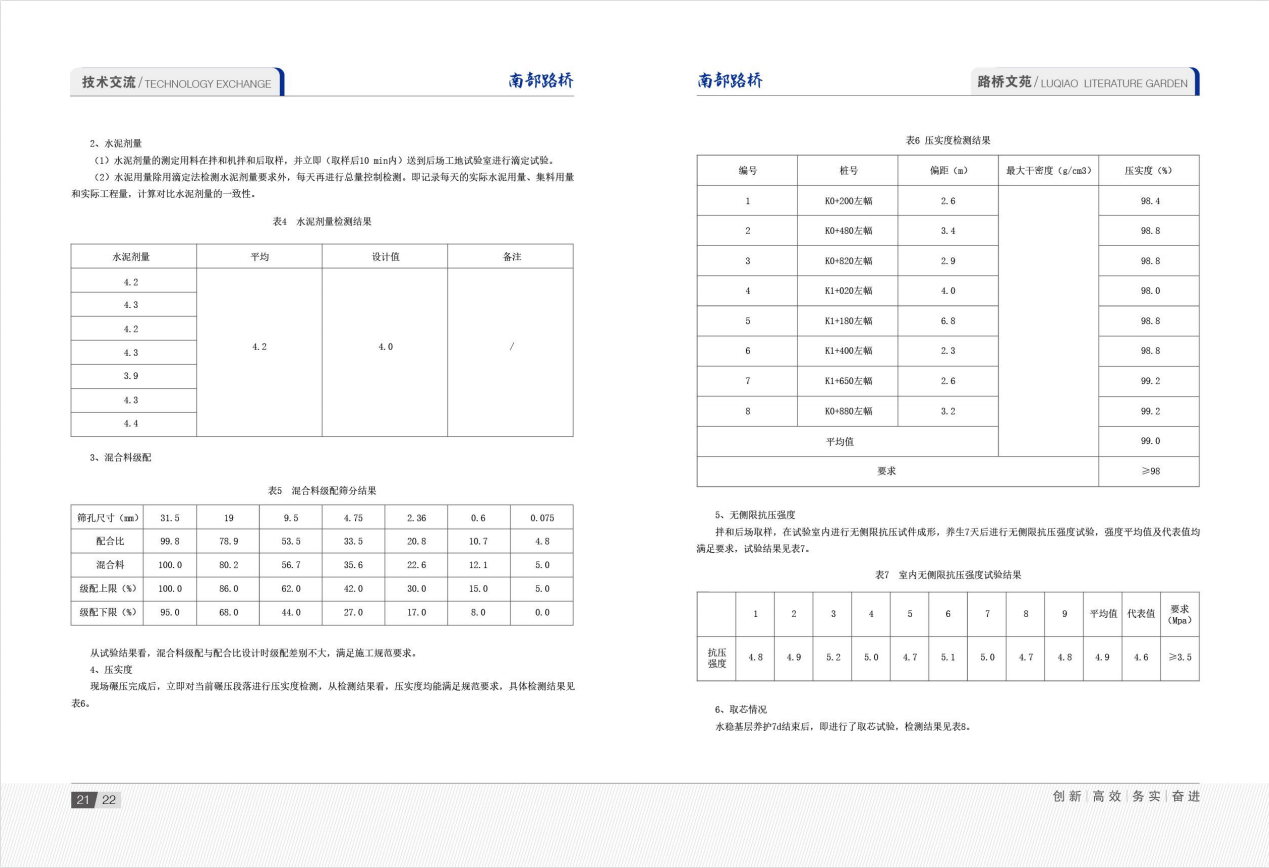The height and width of the screenshot is (868, 1269).
Task: Select the stake number K0+480左幅
Action: [848, 231]
